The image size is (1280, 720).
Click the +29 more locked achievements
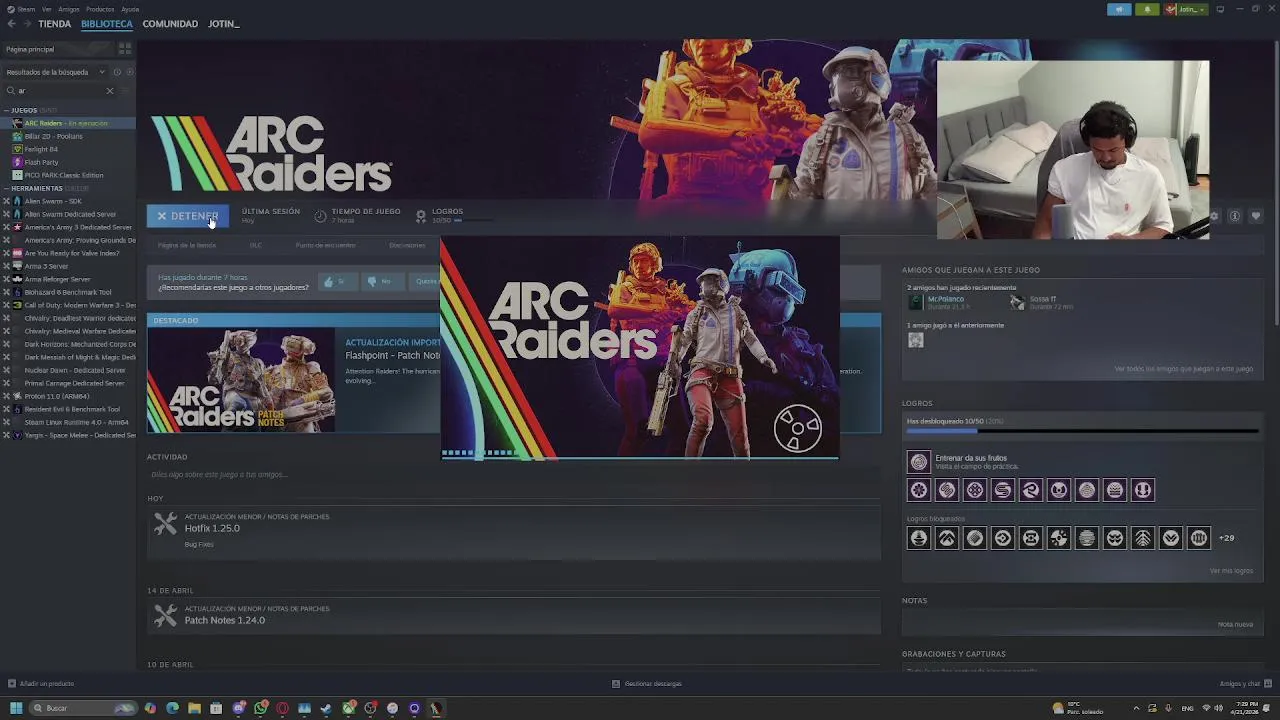tap(1226, 538)
